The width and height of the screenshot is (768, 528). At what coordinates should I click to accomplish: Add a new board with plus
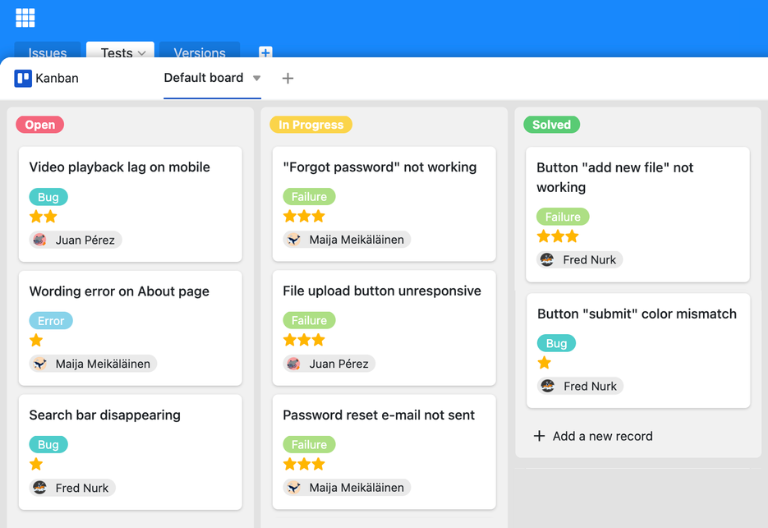(288, 78)
